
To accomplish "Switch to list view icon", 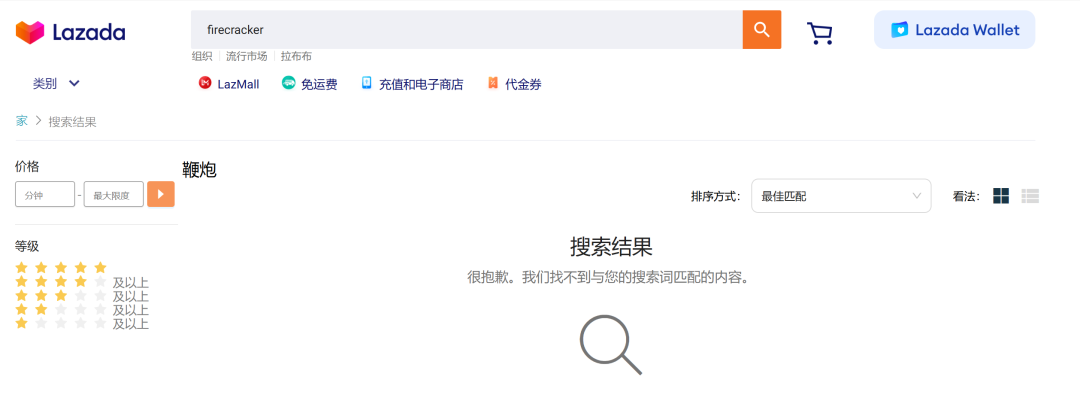I will [1030, 196].
